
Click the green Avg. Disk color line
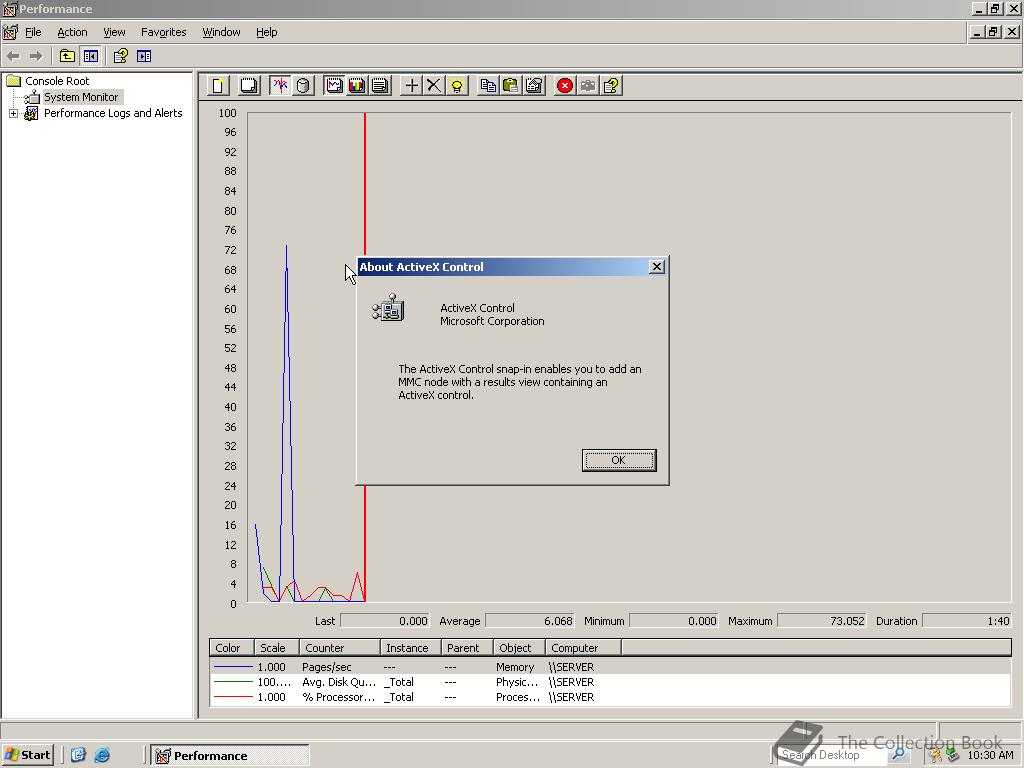(x=233, y=682)
